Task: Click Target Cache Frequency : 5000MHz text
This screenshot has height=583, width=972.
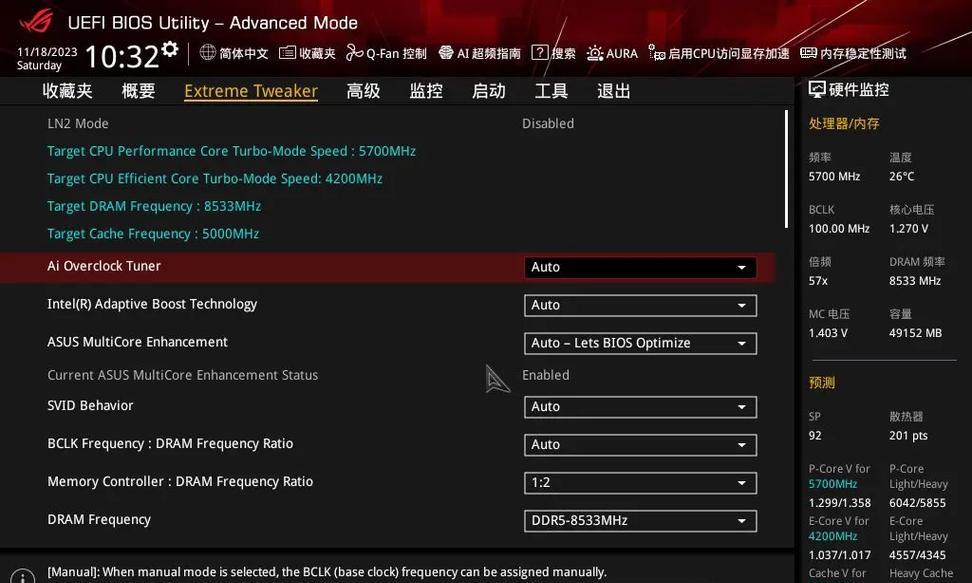Action: click(153, 234)
